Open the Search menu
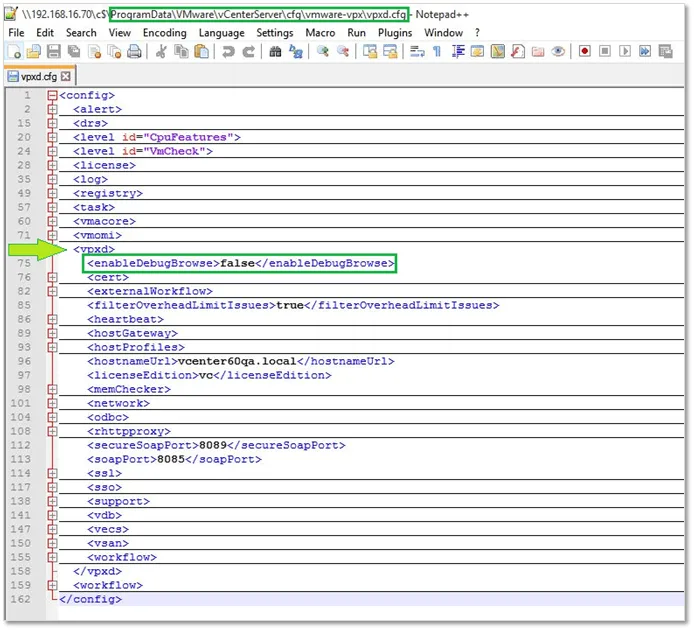This screenshot has height=630, width=694. click(81, 33)
